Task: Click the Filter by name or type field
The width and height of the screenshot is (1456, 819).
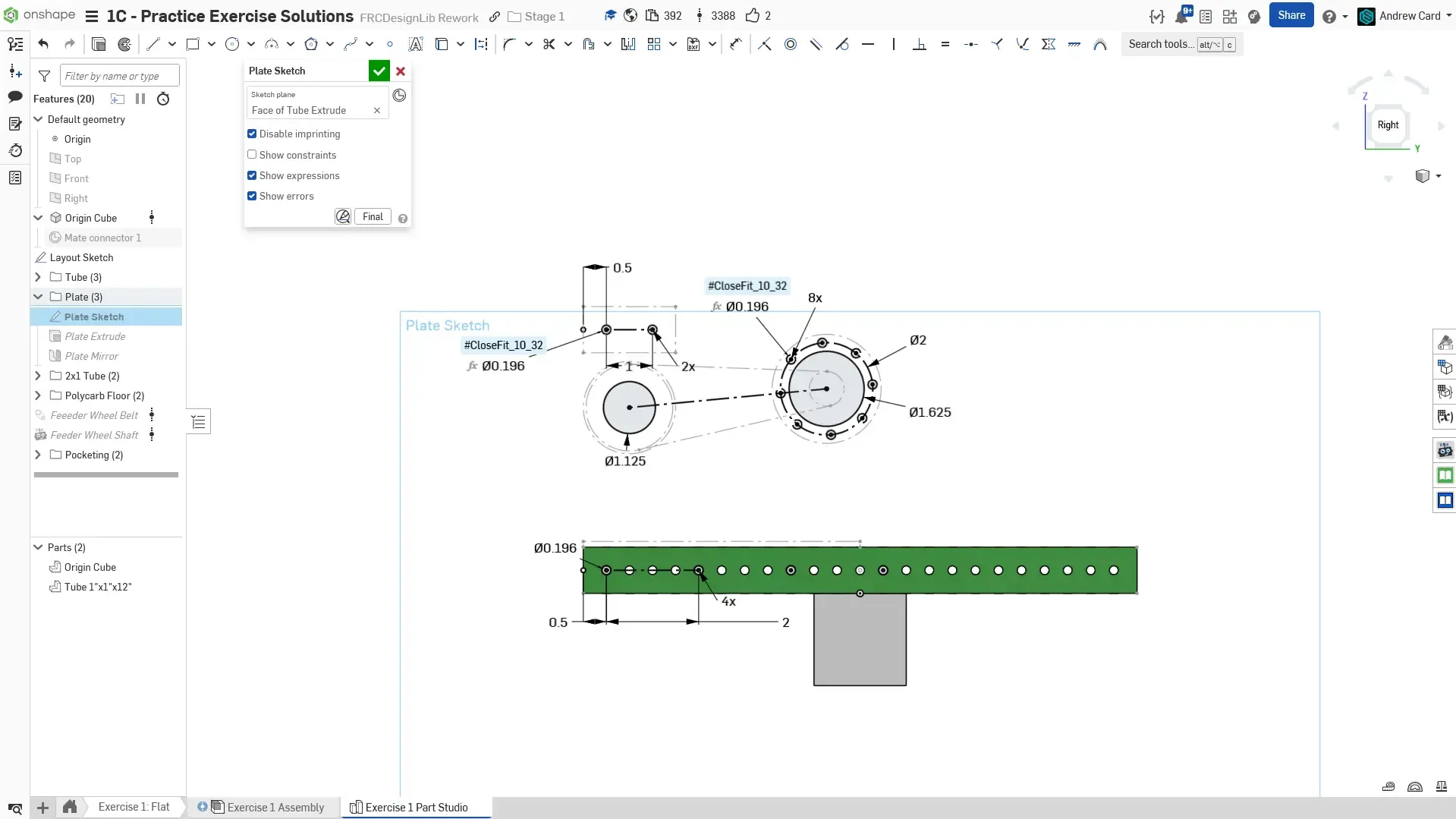Action: (x=120, y=76)
